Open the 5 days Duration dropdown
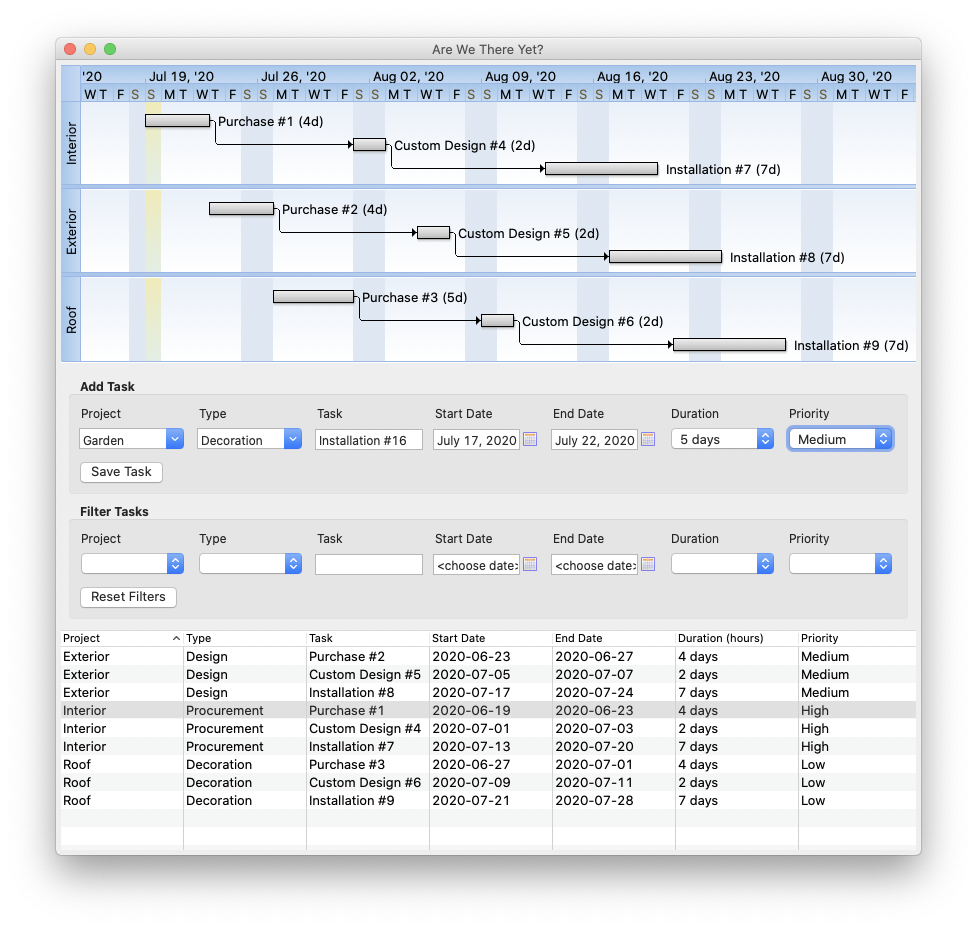Screen dimensions: 977x929 722,439
